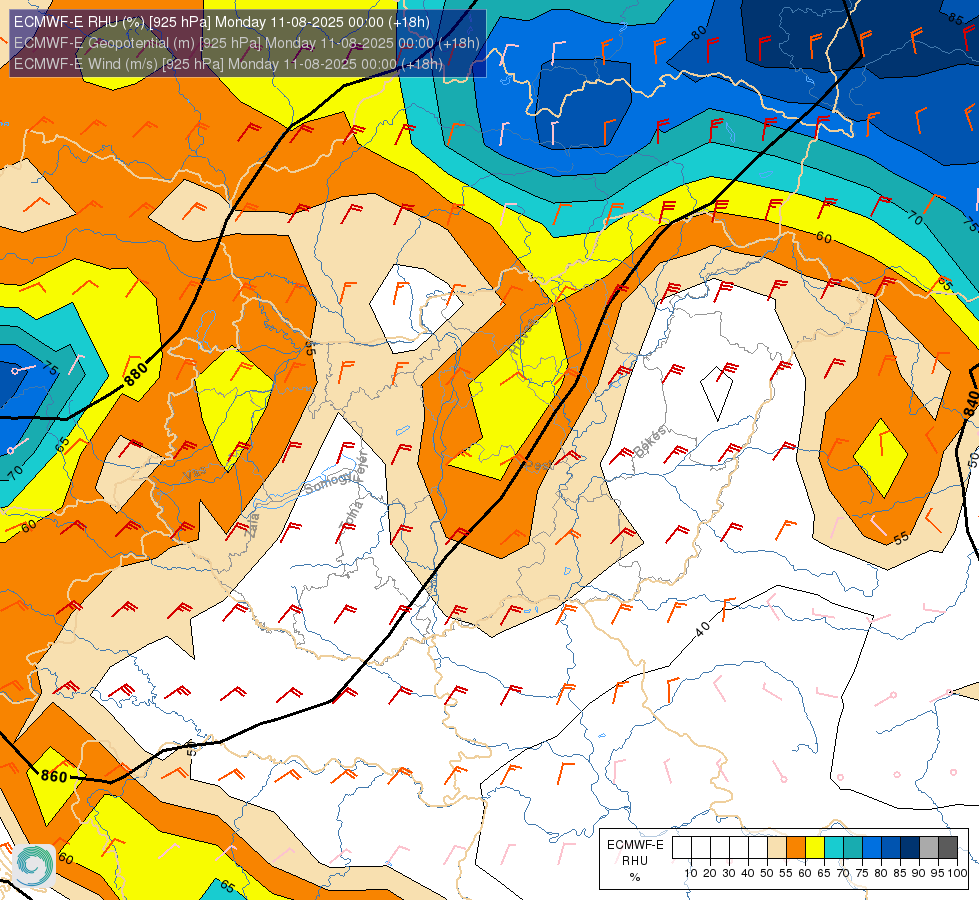
Task: Click the legend value label 10
Action: pos(691,873)
